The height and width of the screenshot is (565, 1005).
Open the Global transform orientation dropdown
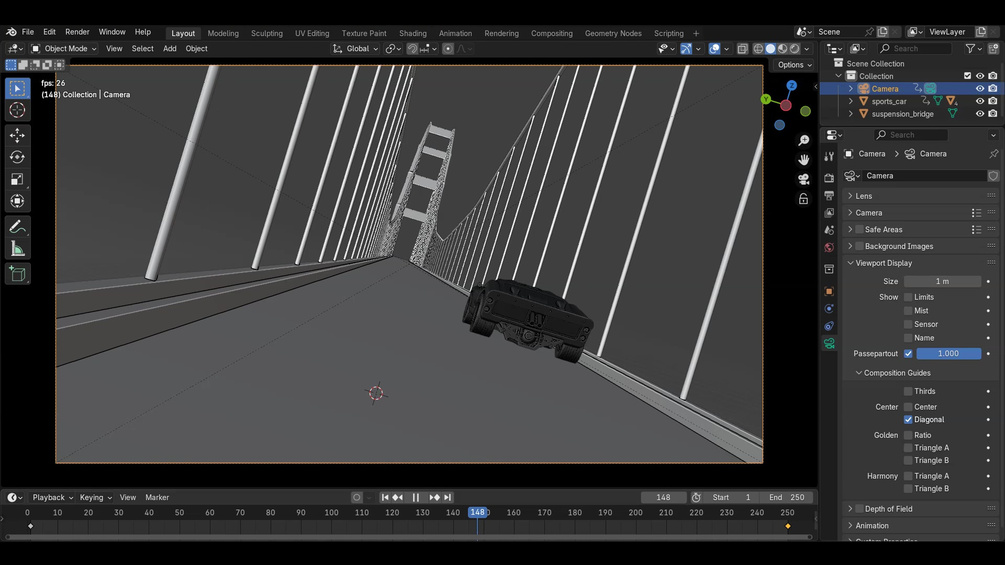(x=356, y=49)
